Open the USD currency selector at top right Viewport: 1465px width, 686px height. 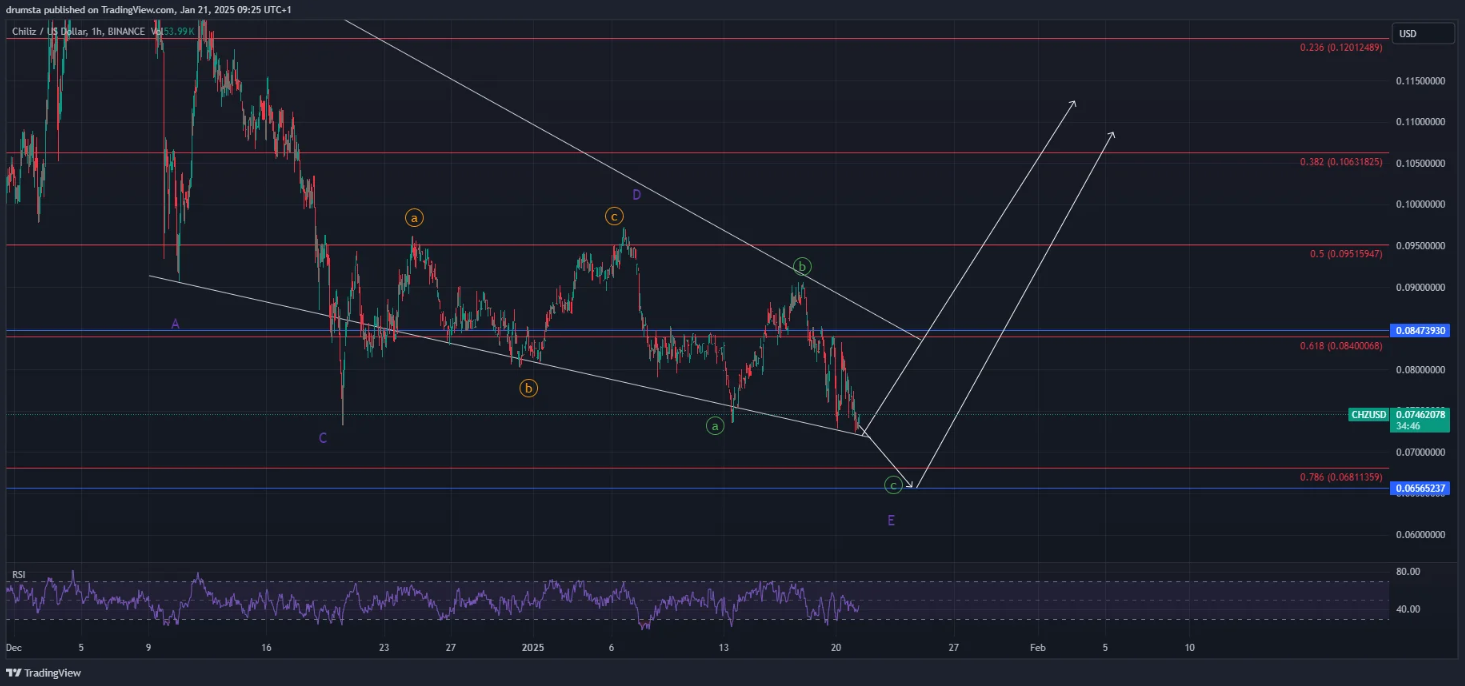point(1421,33)
